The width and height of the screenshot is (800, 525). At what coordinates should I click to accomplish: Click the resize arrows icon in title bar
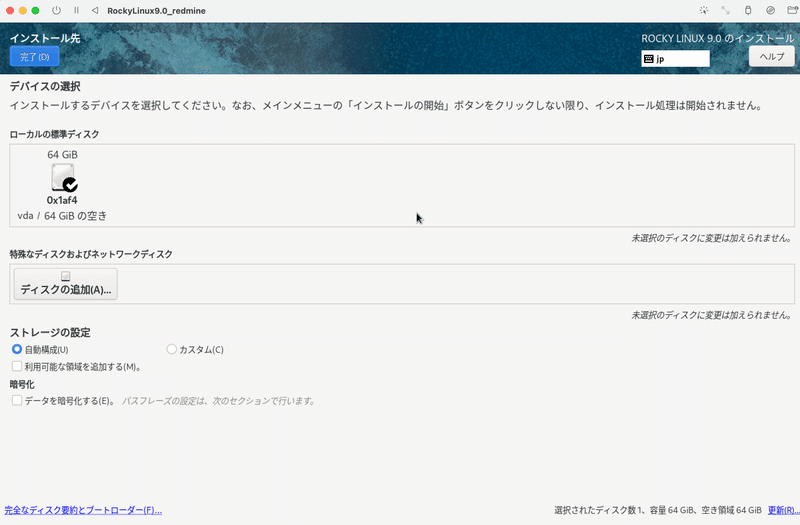click(726, 10)
